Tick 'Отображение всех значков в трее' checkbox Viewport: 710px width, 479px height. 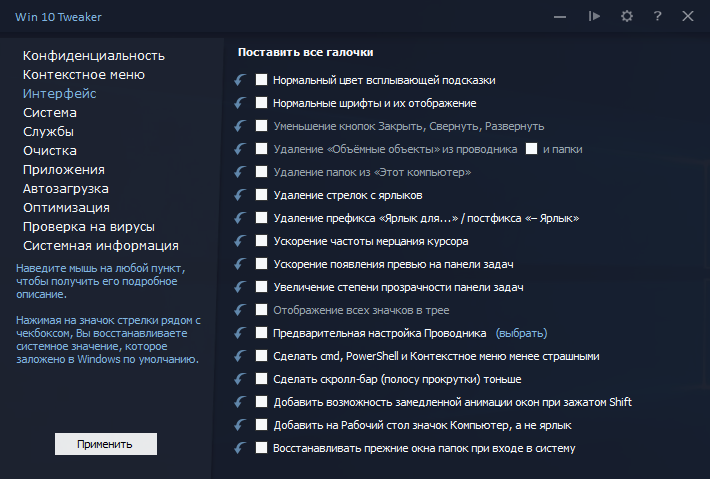pos(261,310)
